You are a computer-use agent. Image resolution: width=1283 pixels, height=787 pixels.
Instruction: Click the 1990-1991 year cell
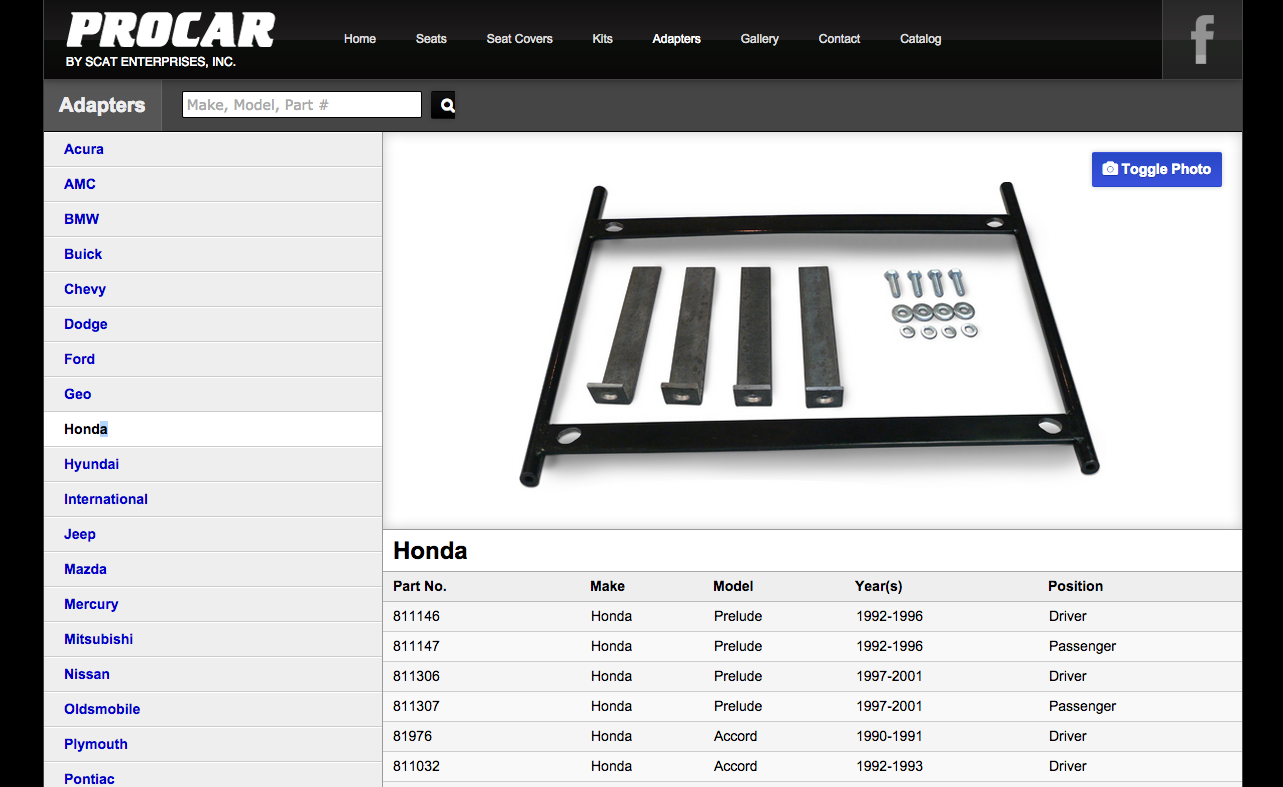[890, 736]
